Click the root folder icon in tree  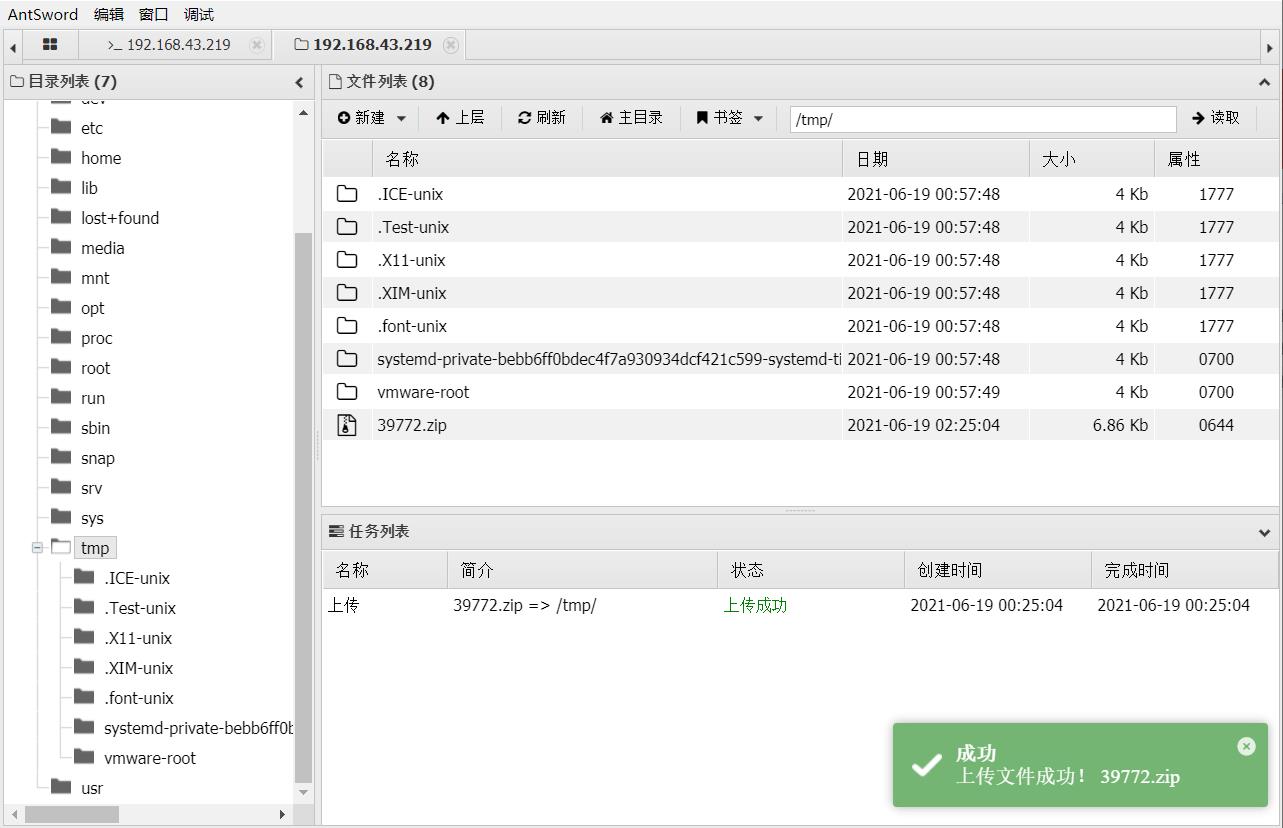[61, 367]
